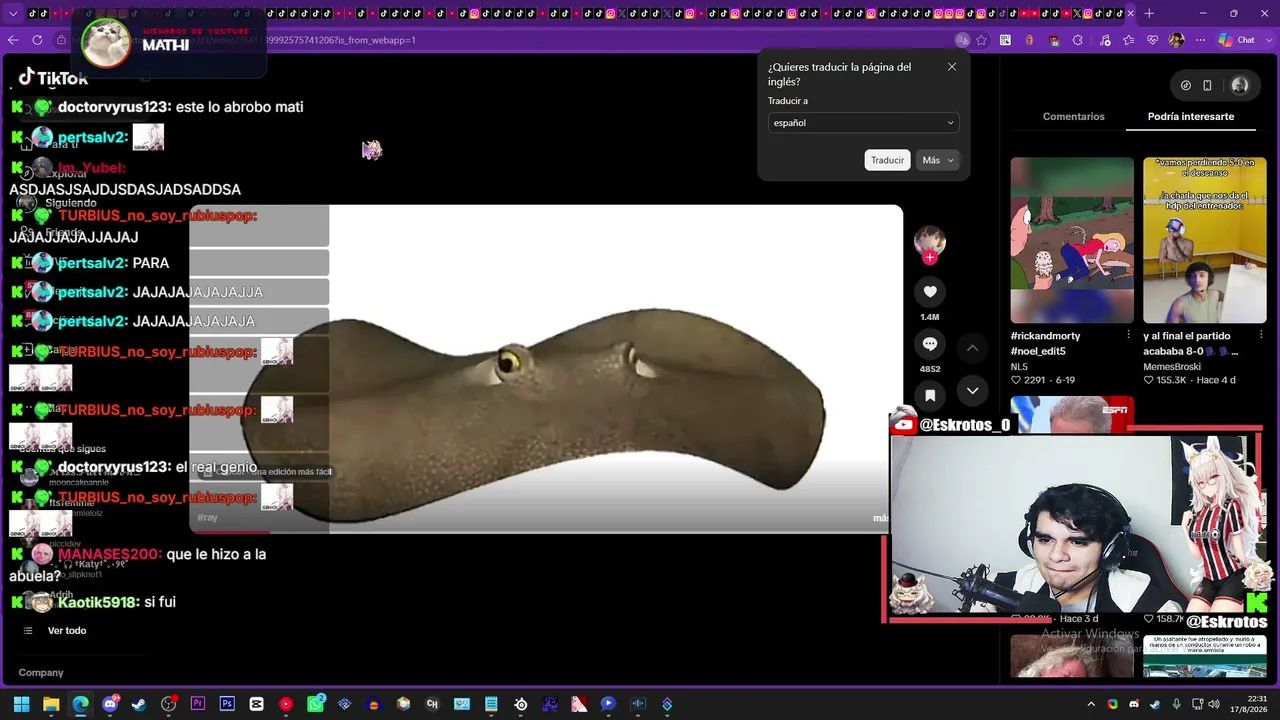Reload the page with the refresh icon
This screenshot has width=1280, height=720.
tap(37, 40)
